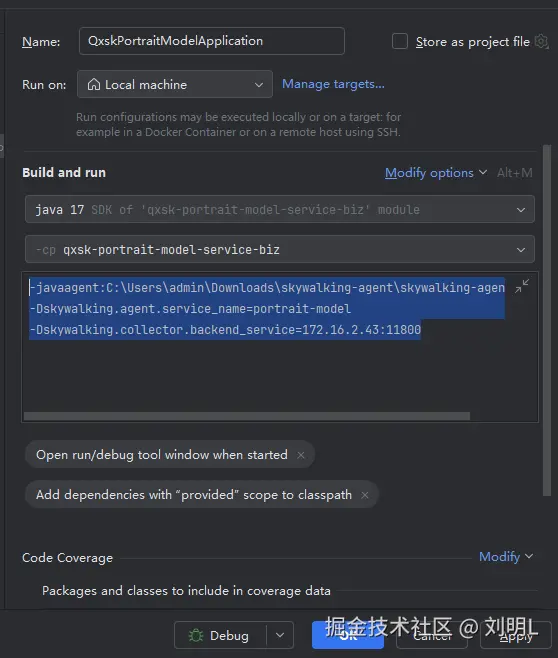558x658 pixels.
Task: Enable Store as project file checkbox
Action: tap(399, 42)
